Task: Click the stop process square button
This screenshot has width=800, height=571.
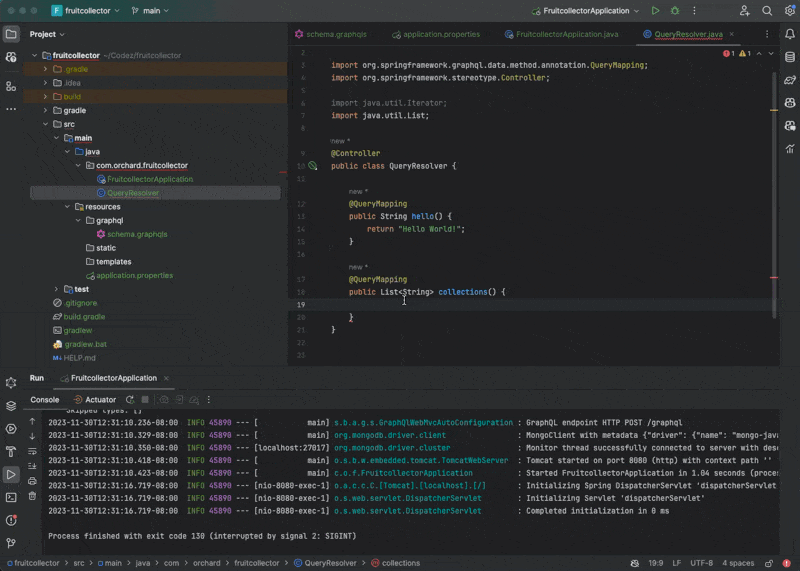Action: [x=145, y=400]
